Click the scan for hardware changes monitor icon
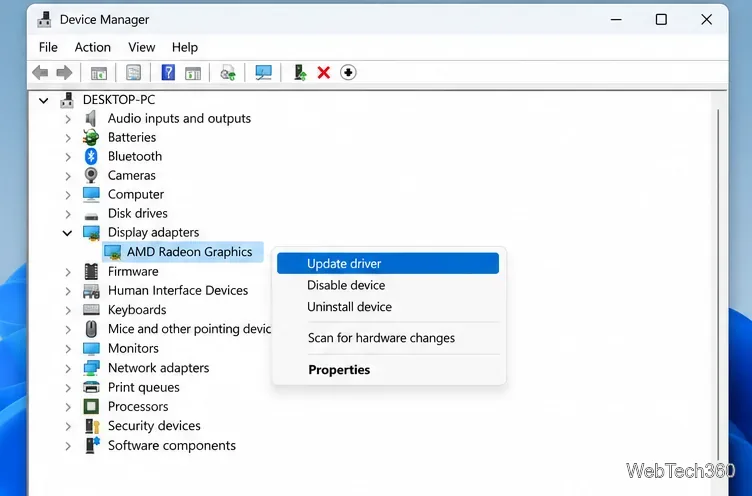The image size is (752, 496). [263, 73]
